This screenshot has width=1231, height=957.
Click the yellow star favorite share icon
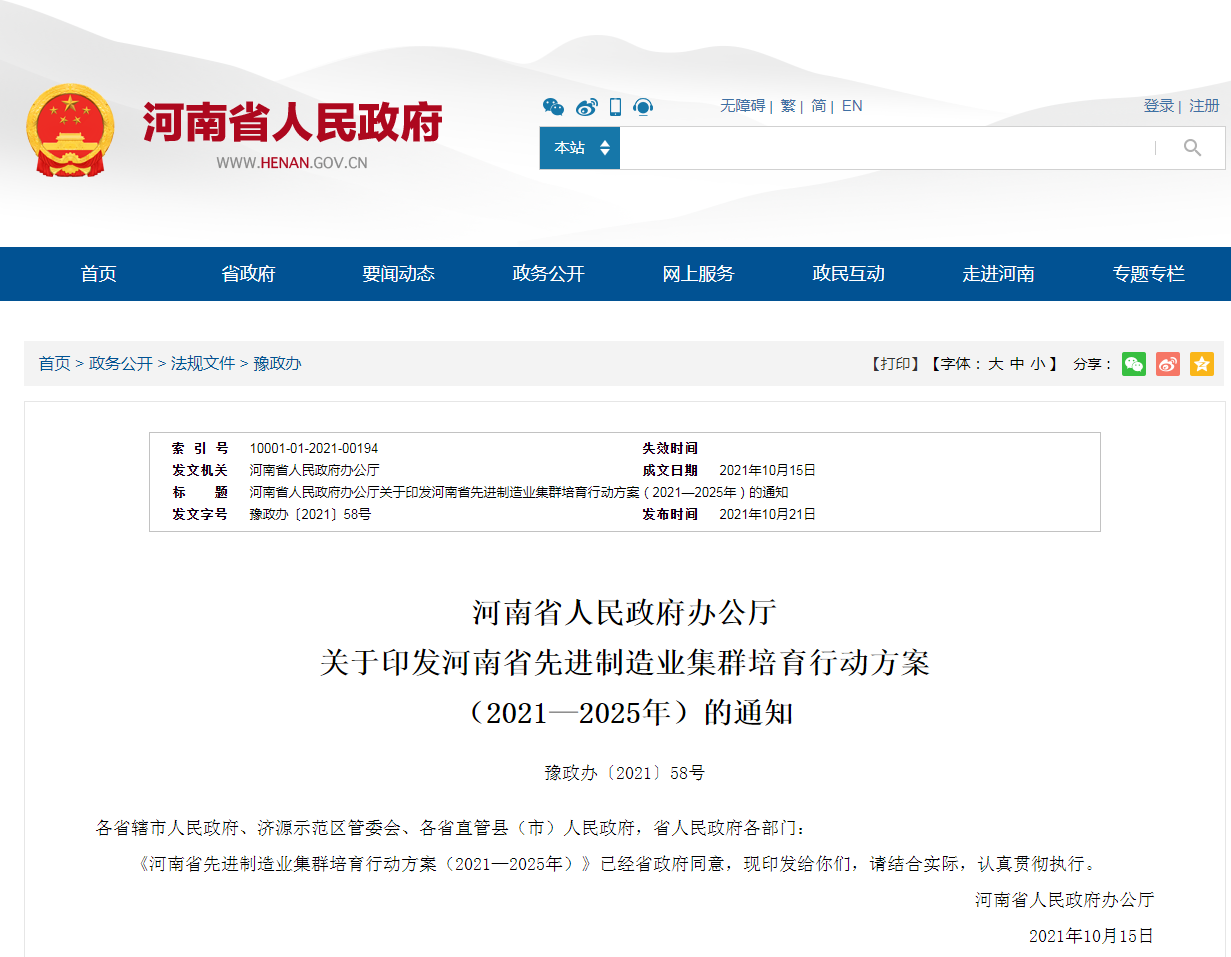pyautogui.click(x=1202, y=364)
